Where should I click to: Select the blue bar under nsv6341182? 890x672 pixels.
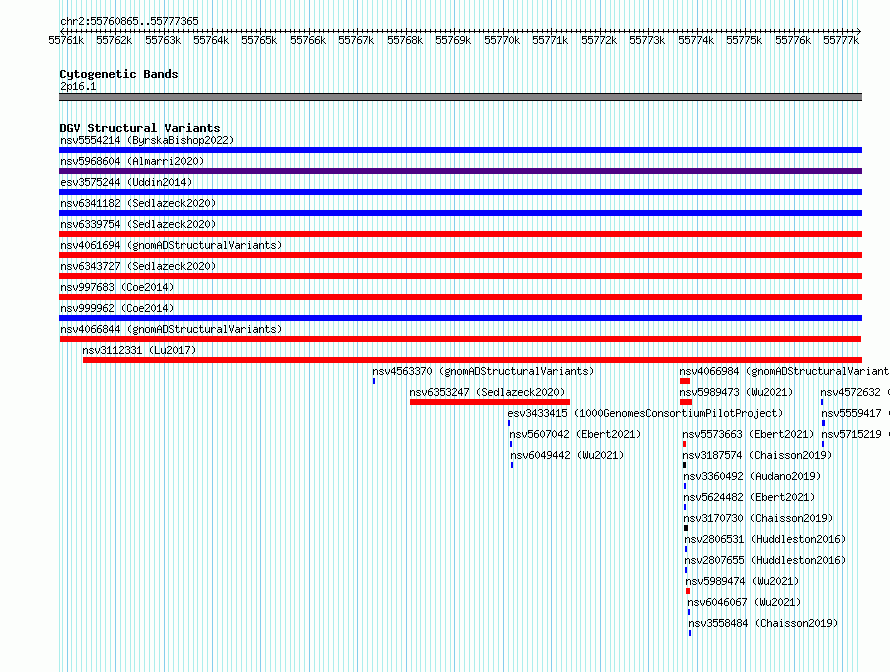click(460, 213)
